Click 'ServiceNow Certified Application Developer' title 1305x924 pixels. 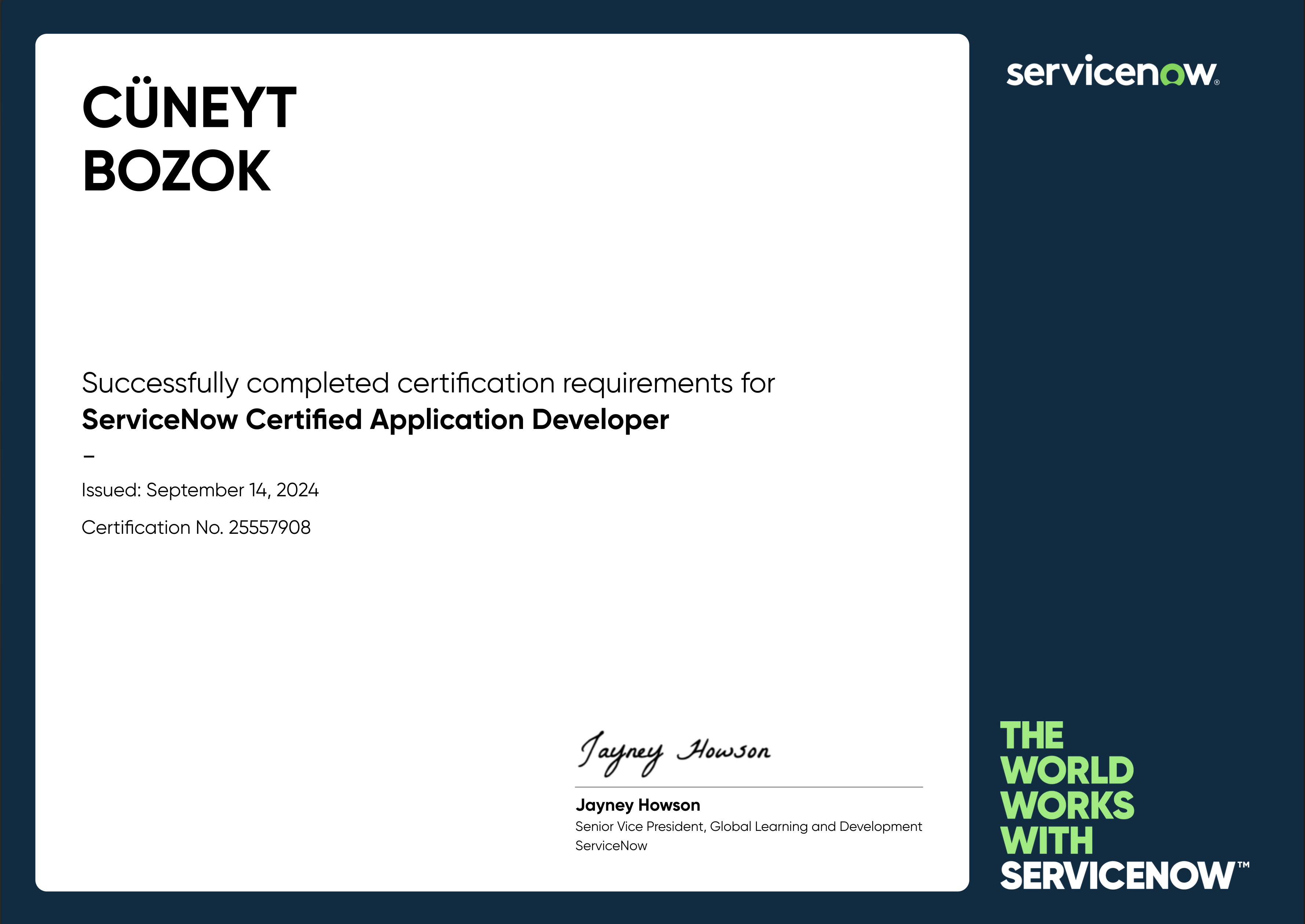(375, 419)
